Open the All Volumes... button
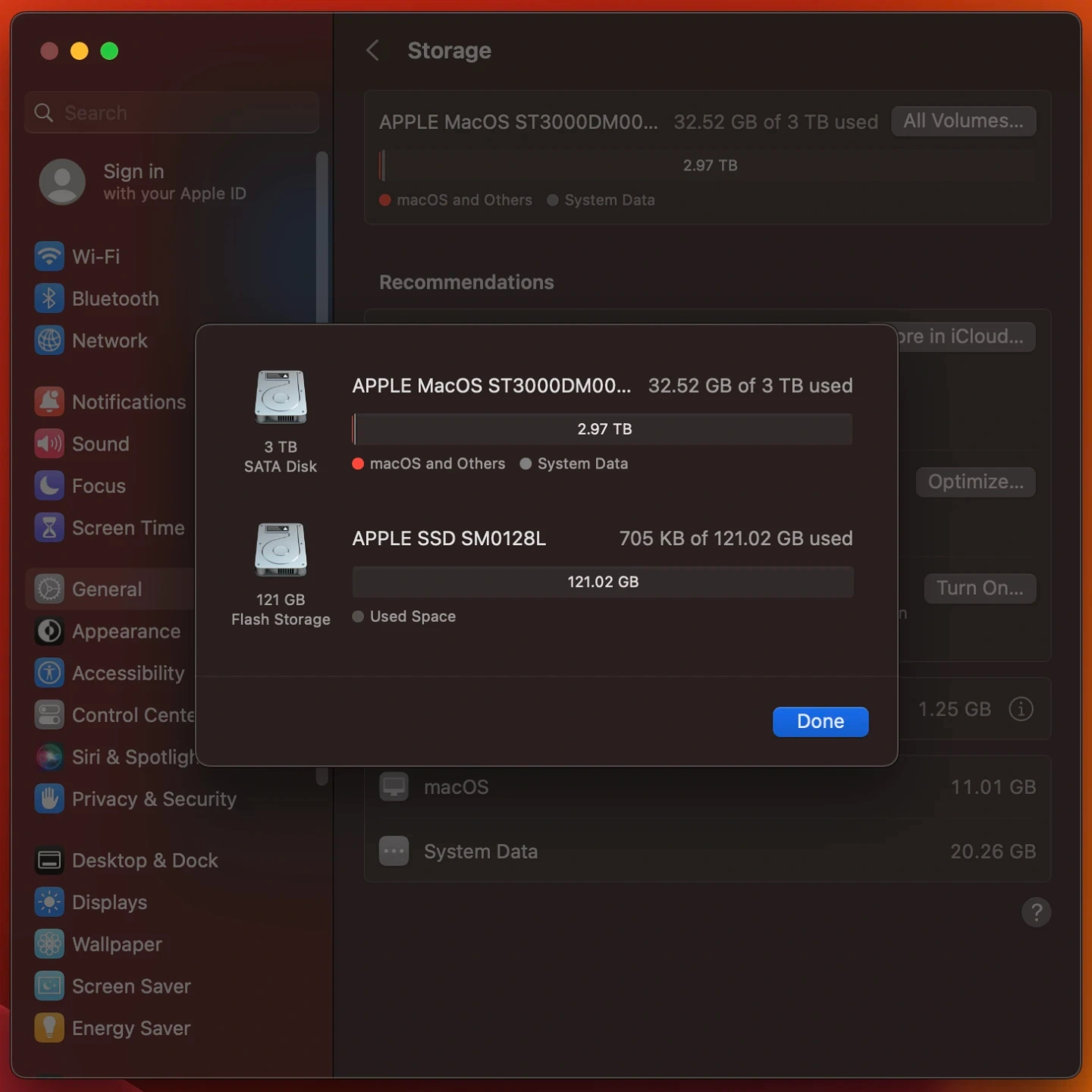The width and height of the screenshot is (1092, 1092). pyautogui.click(x=963, y=121)
